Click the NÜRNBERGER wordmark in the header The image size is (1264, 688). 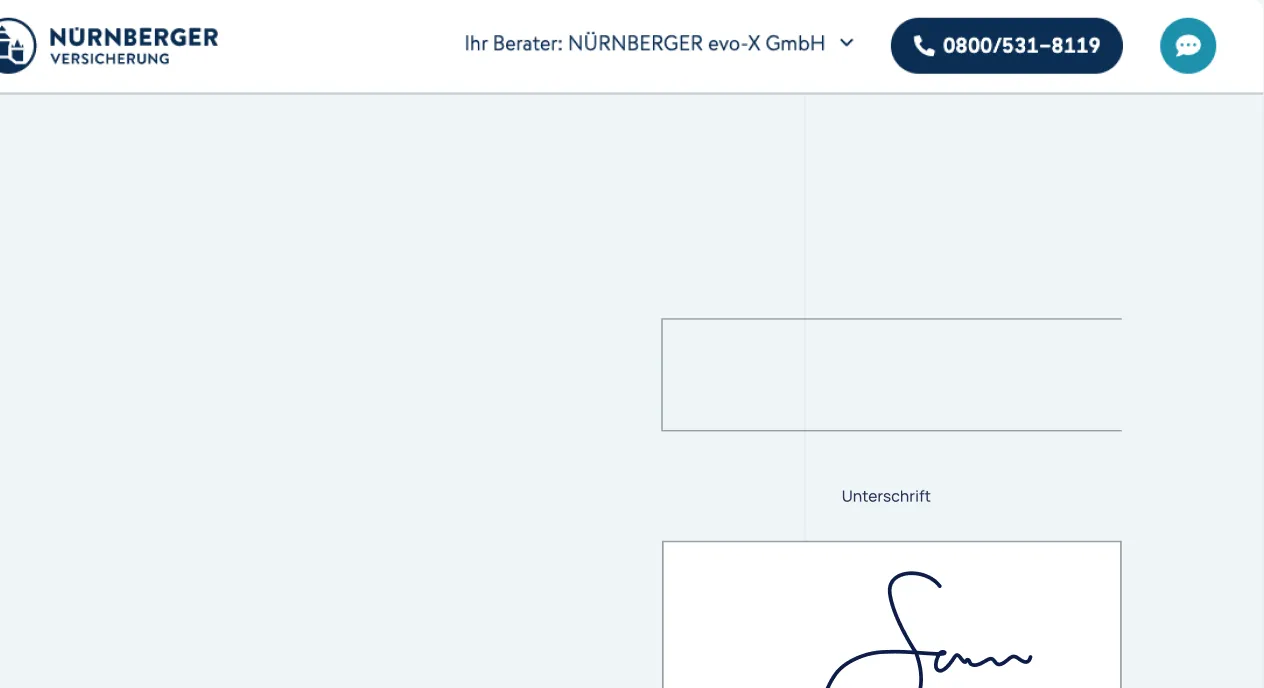coord(133,37)
